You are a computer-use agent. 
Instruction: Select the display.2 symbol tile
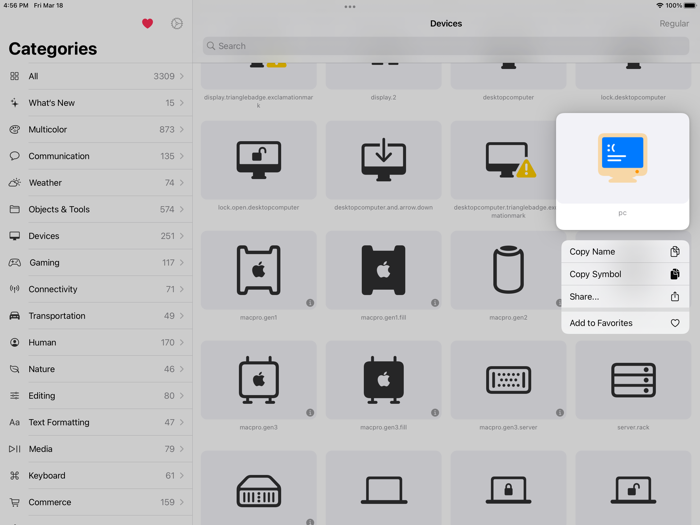(x=383, y=76)
